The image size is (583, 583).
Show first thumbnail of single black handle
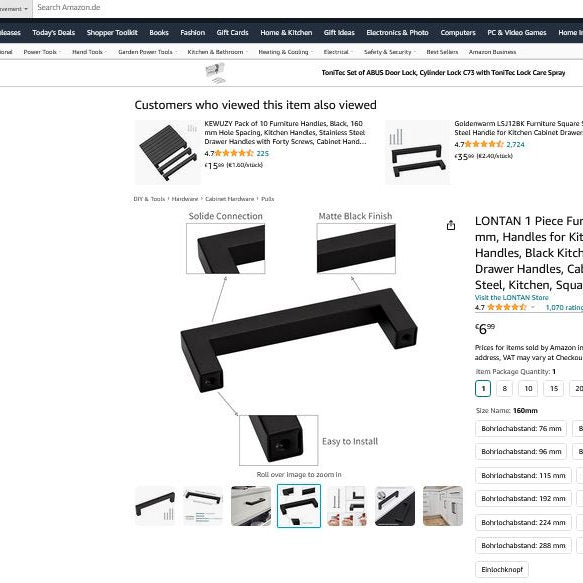point(155,506)
